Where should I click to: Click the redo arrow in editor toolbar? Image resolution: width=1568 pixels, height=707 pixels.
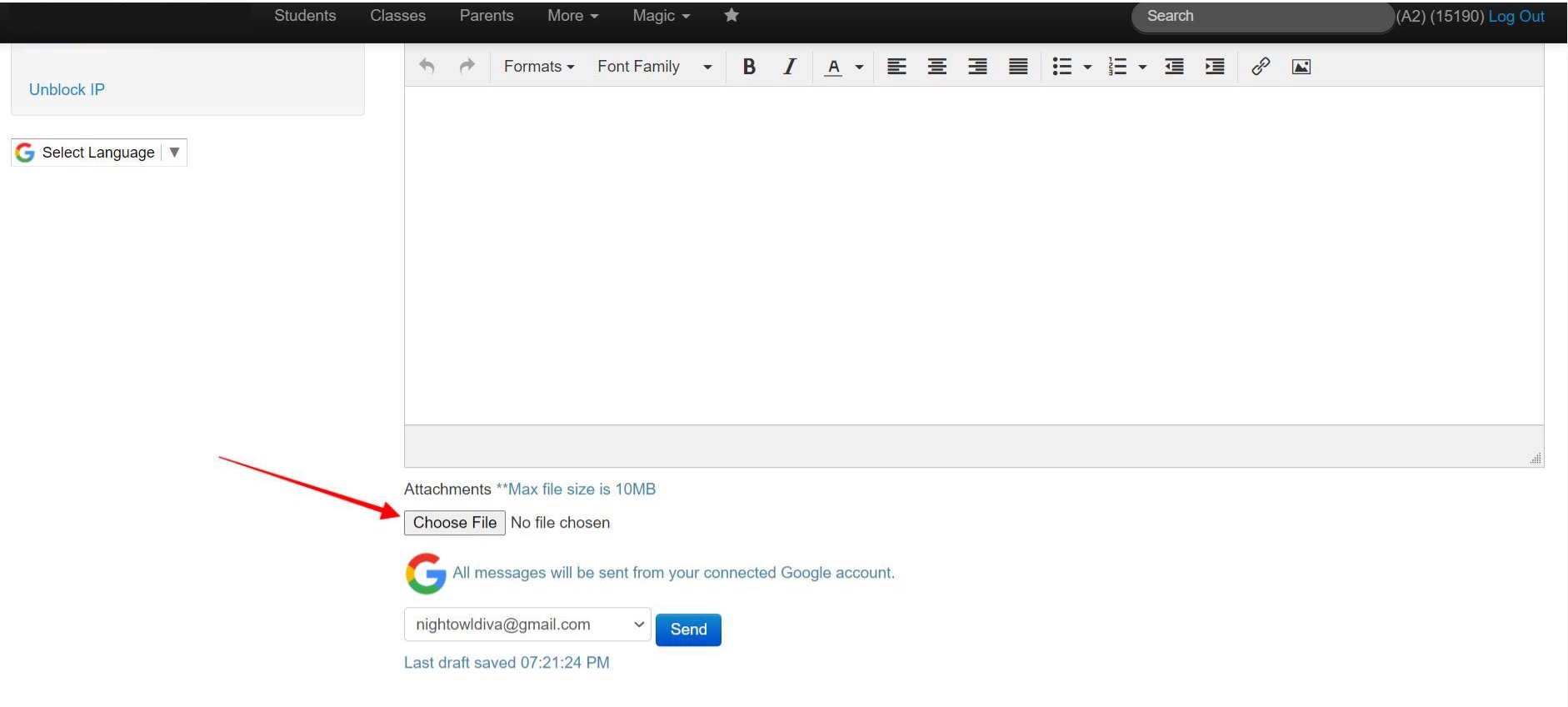467,66
